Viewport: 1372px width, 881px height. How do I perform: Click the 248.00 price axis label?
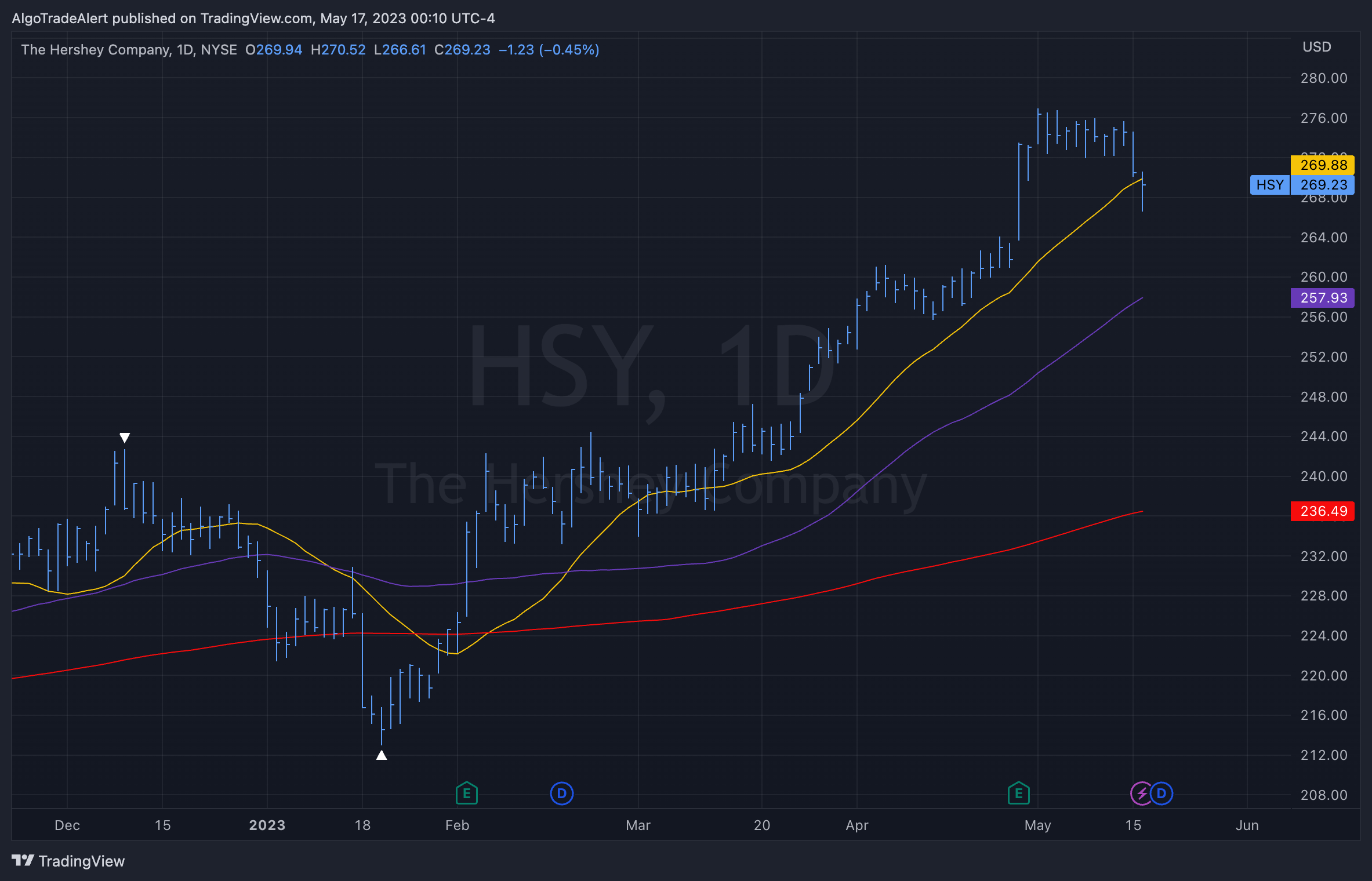coord(1324,397)
